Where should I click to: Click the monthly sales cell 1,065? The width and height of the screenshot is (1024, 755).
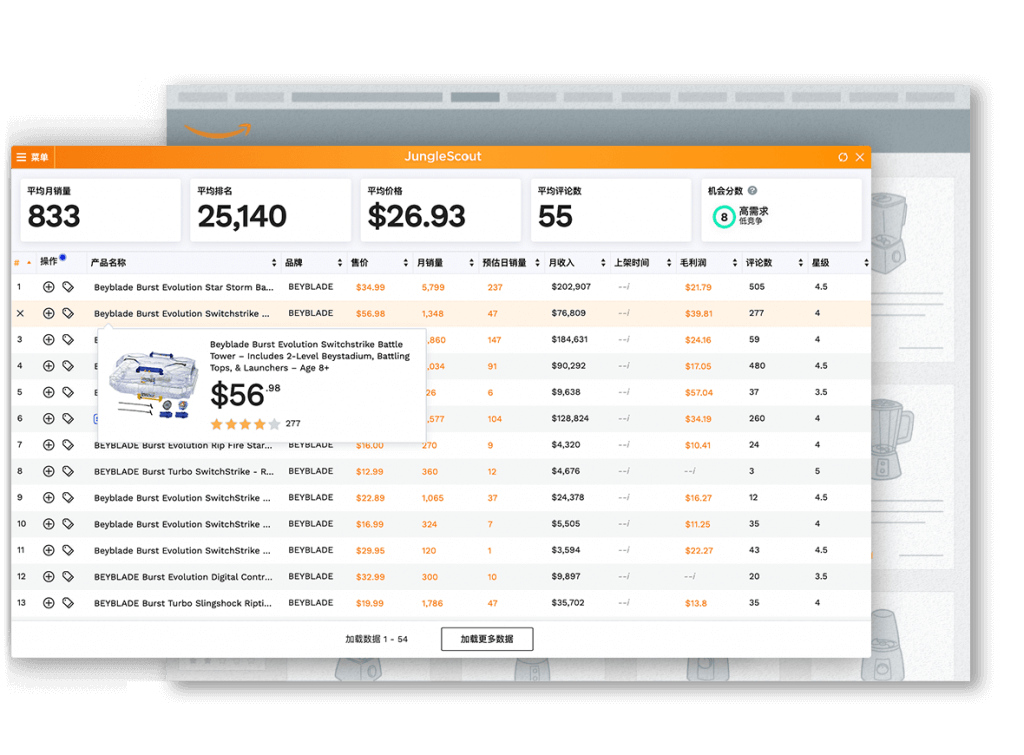point(432,498)
